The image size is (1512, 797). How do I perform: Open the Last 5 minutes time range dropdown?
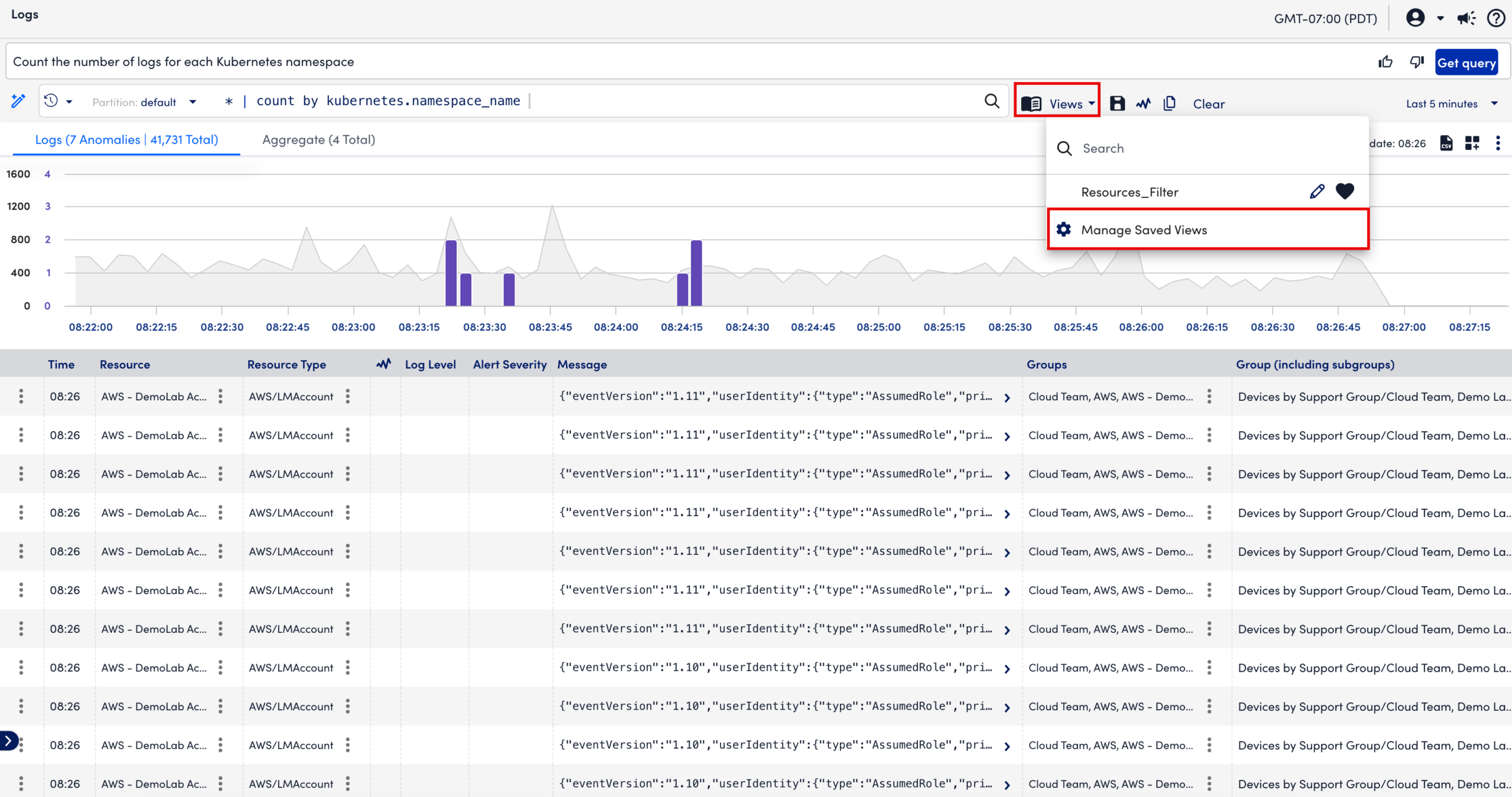[1451, 104]
